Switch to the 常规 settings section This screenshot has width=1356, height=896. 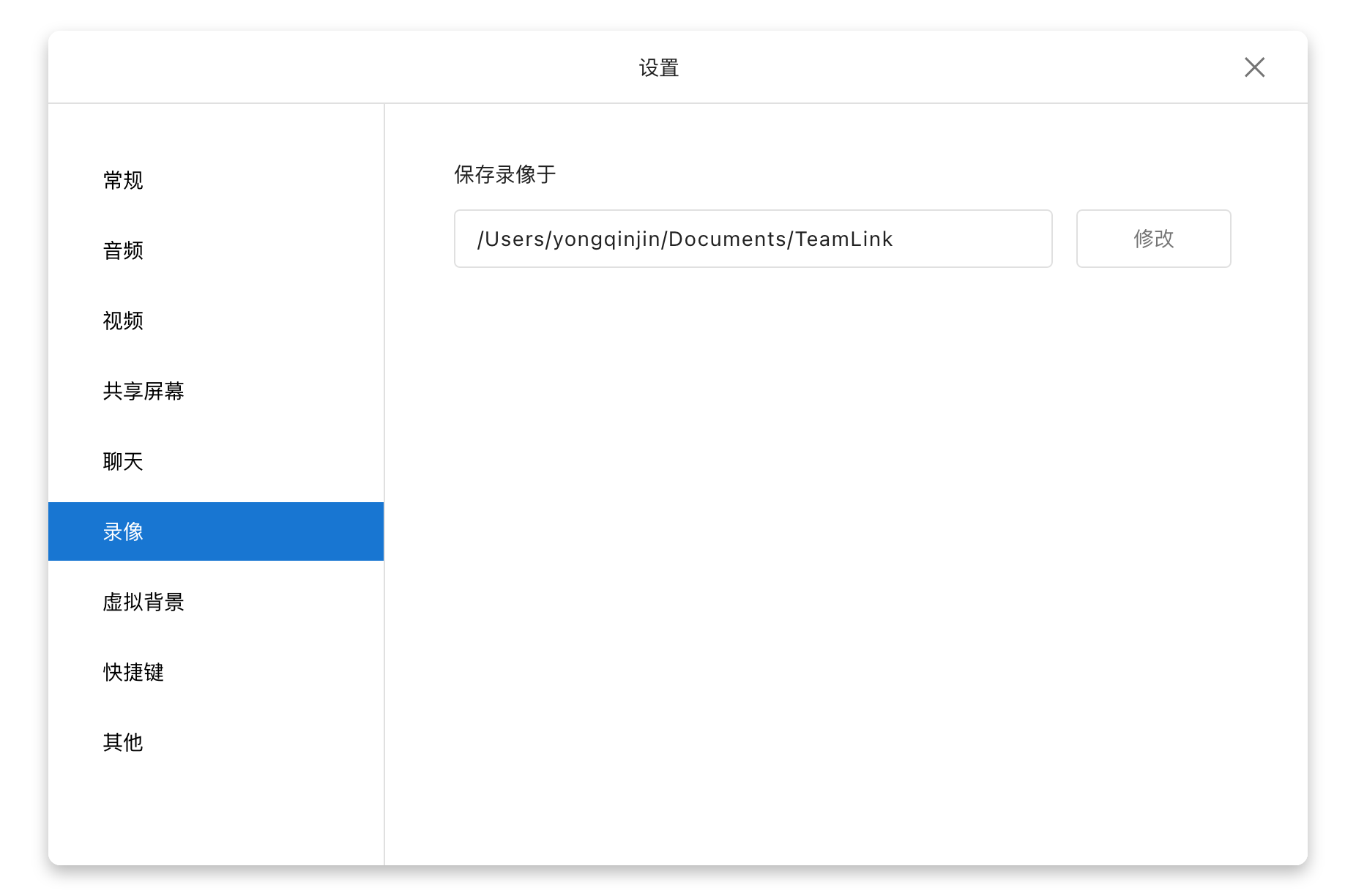123,180
